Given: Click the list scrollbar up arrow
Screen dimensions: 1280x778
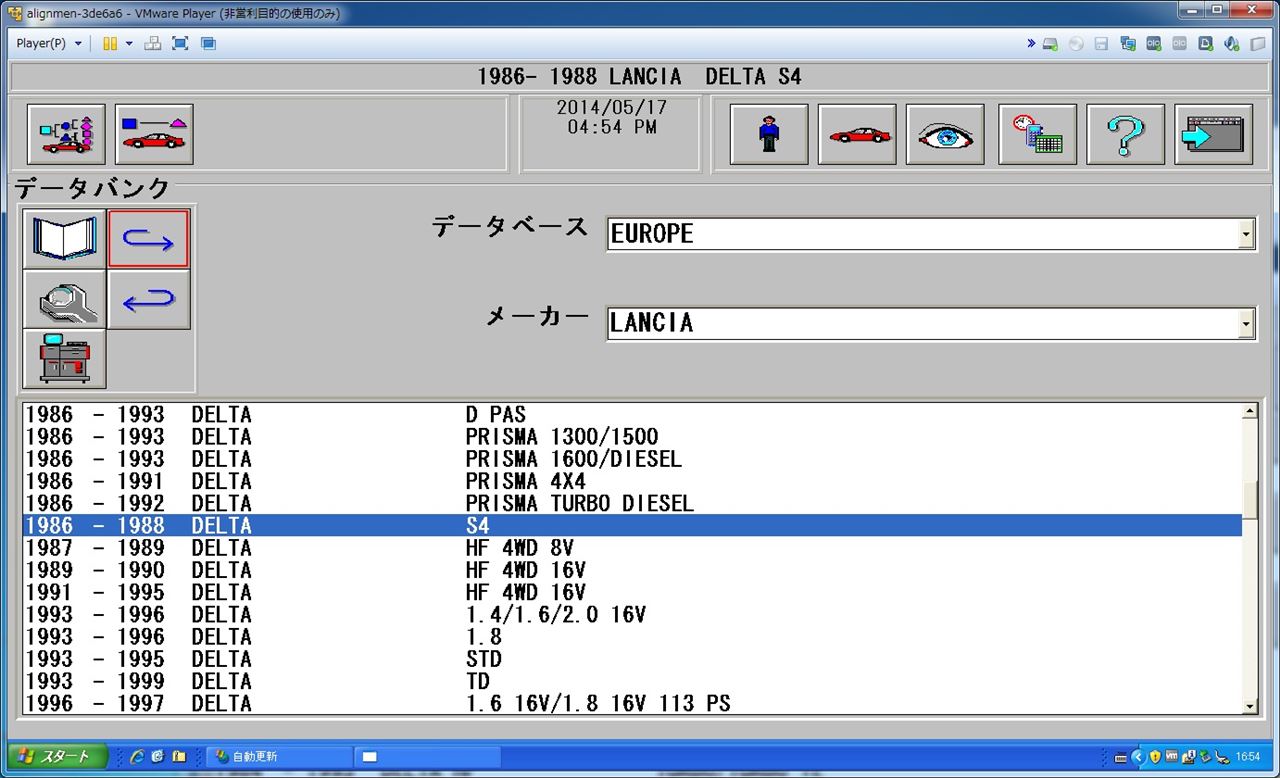Looking at the screenshot, I should point(1249,412).
